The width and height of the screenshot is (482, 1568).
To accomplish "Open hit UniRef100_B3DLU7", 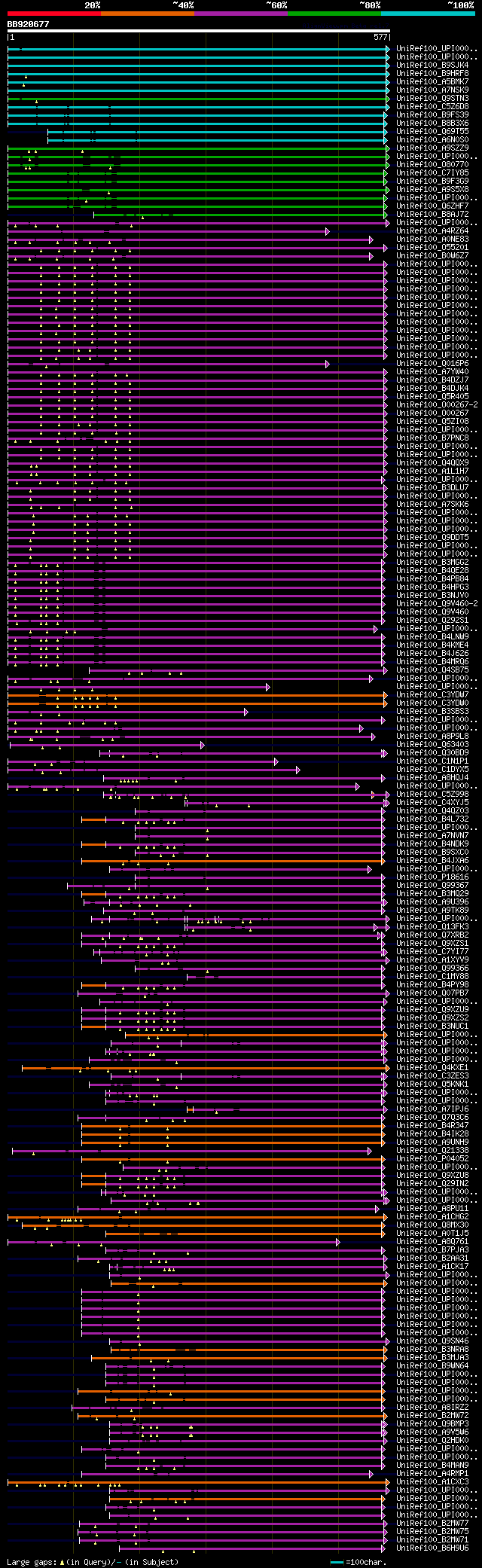I will pos(432,487).
